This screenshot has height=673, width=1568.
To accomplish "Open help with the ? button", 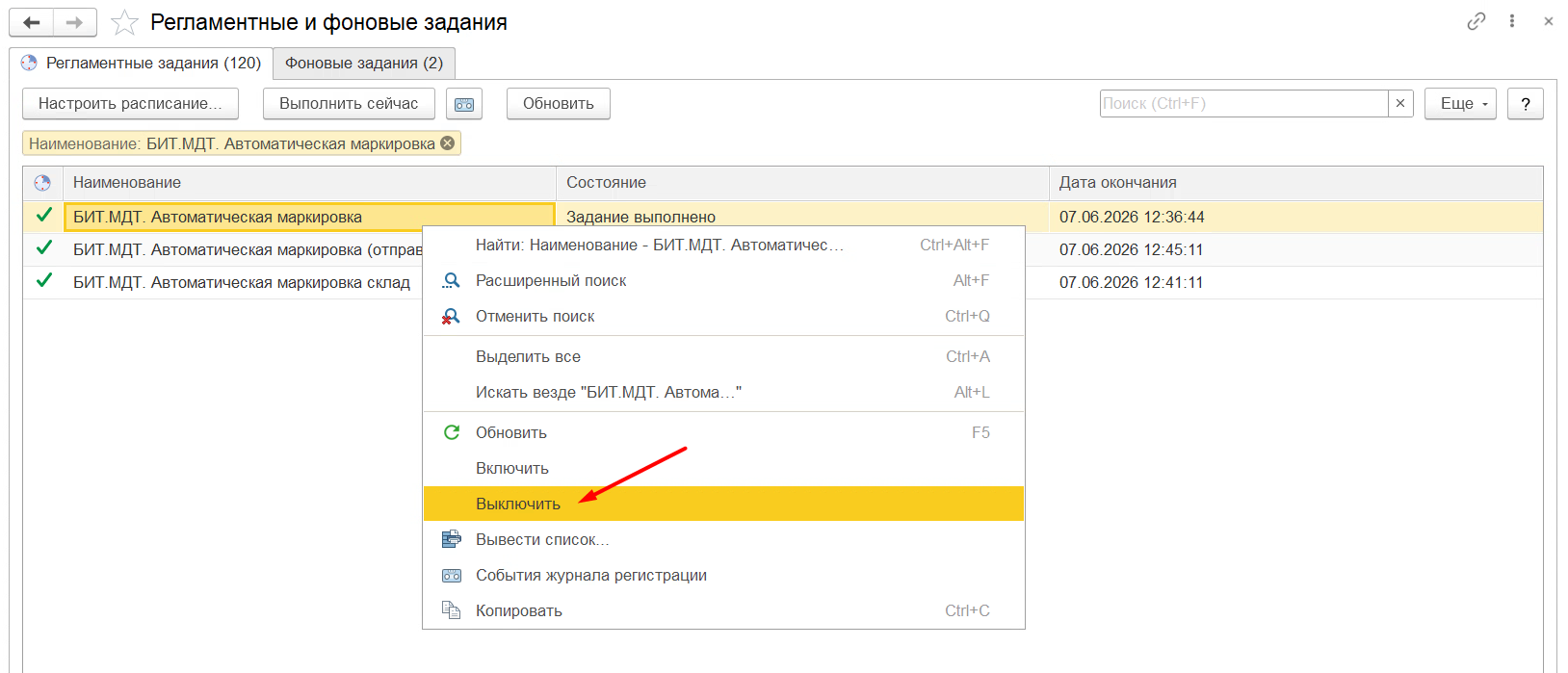I will (1526, 104).
